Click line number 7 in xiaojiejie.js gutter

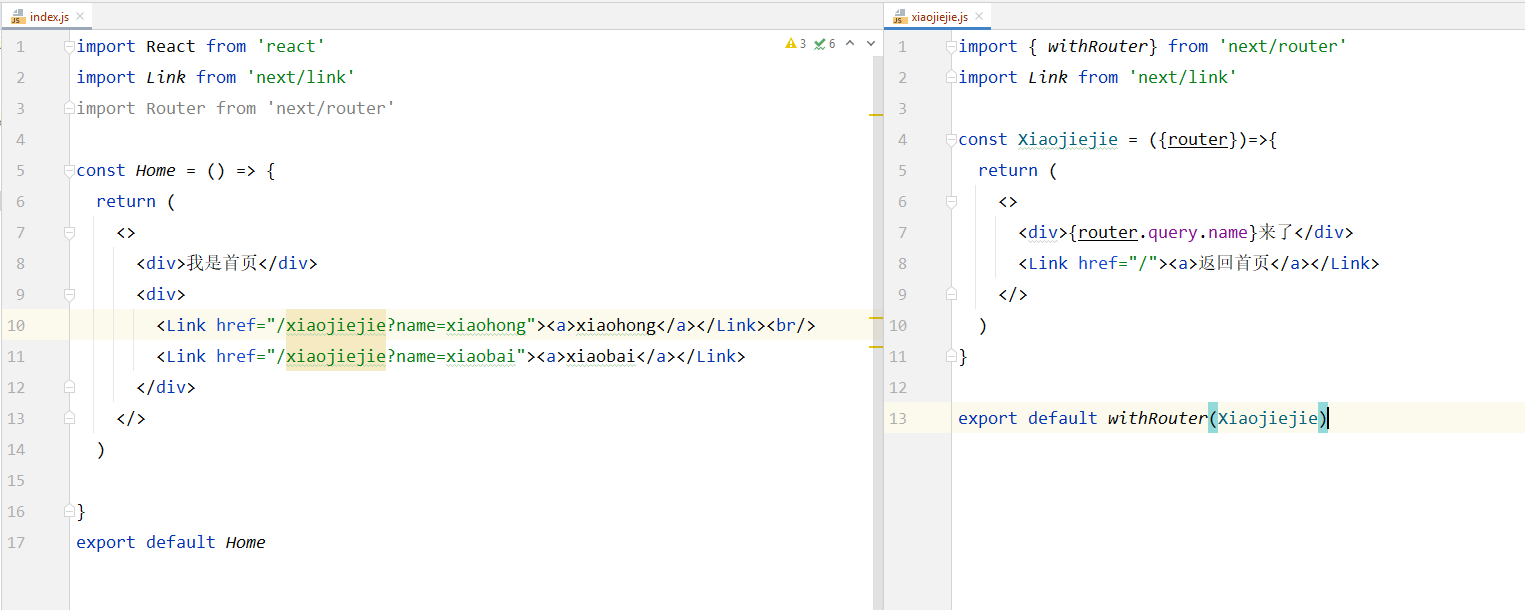[x=902, y=232]
